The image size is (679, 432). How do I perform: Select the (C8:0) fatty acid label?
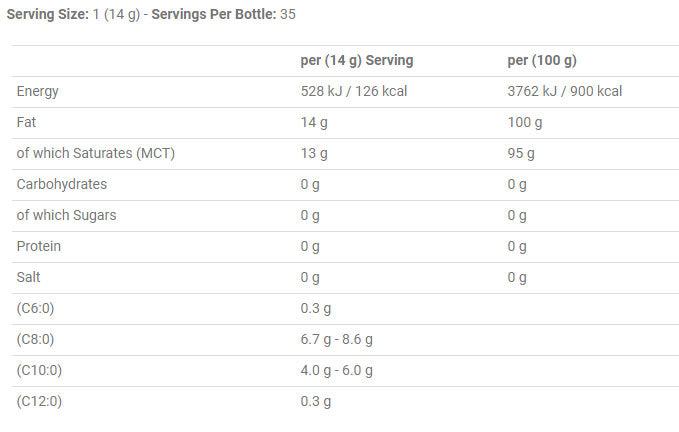pos(39,339)
